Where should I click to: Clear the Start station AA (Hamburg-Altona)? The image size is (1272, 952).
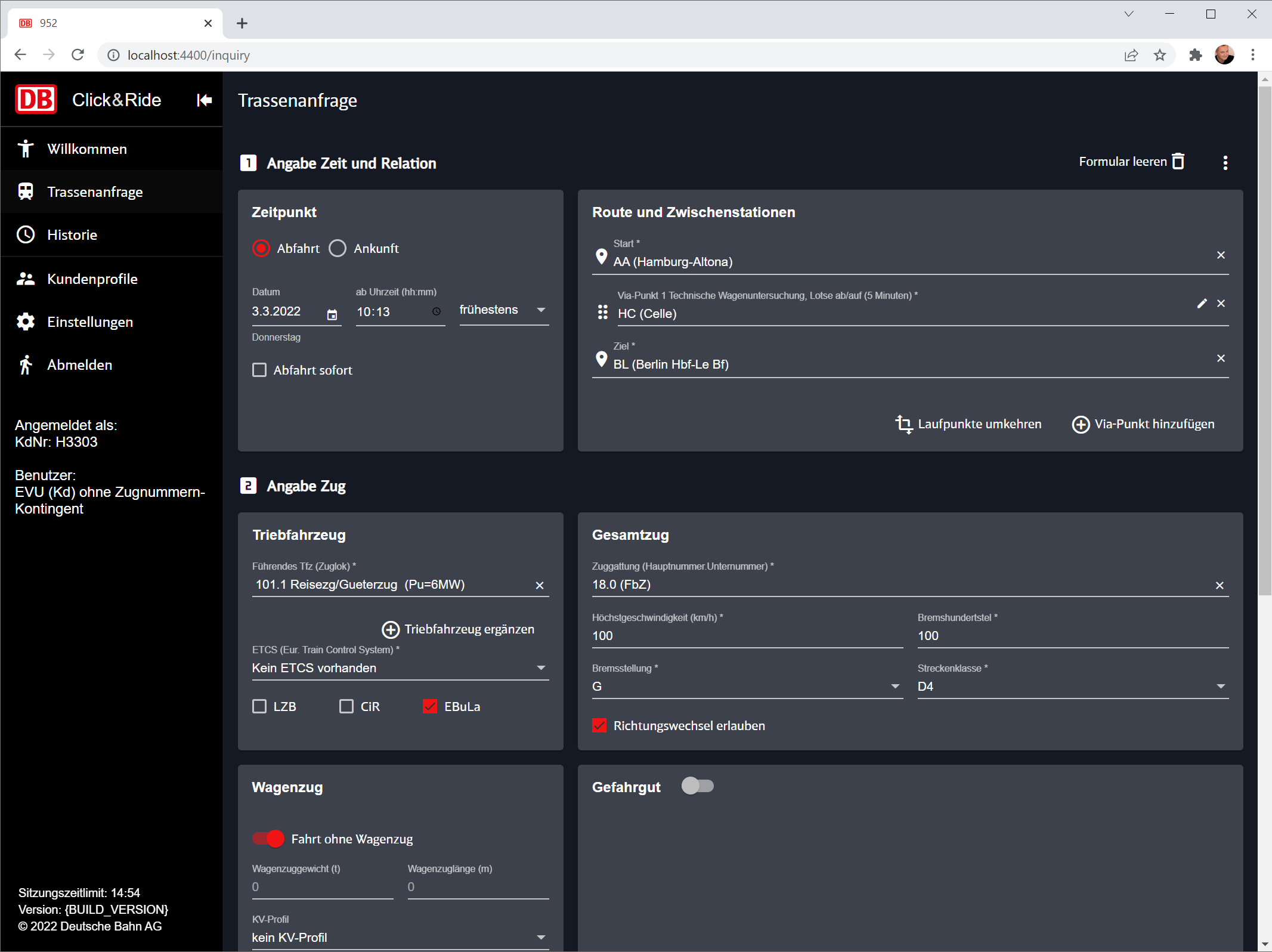[x=1221, y=255]
